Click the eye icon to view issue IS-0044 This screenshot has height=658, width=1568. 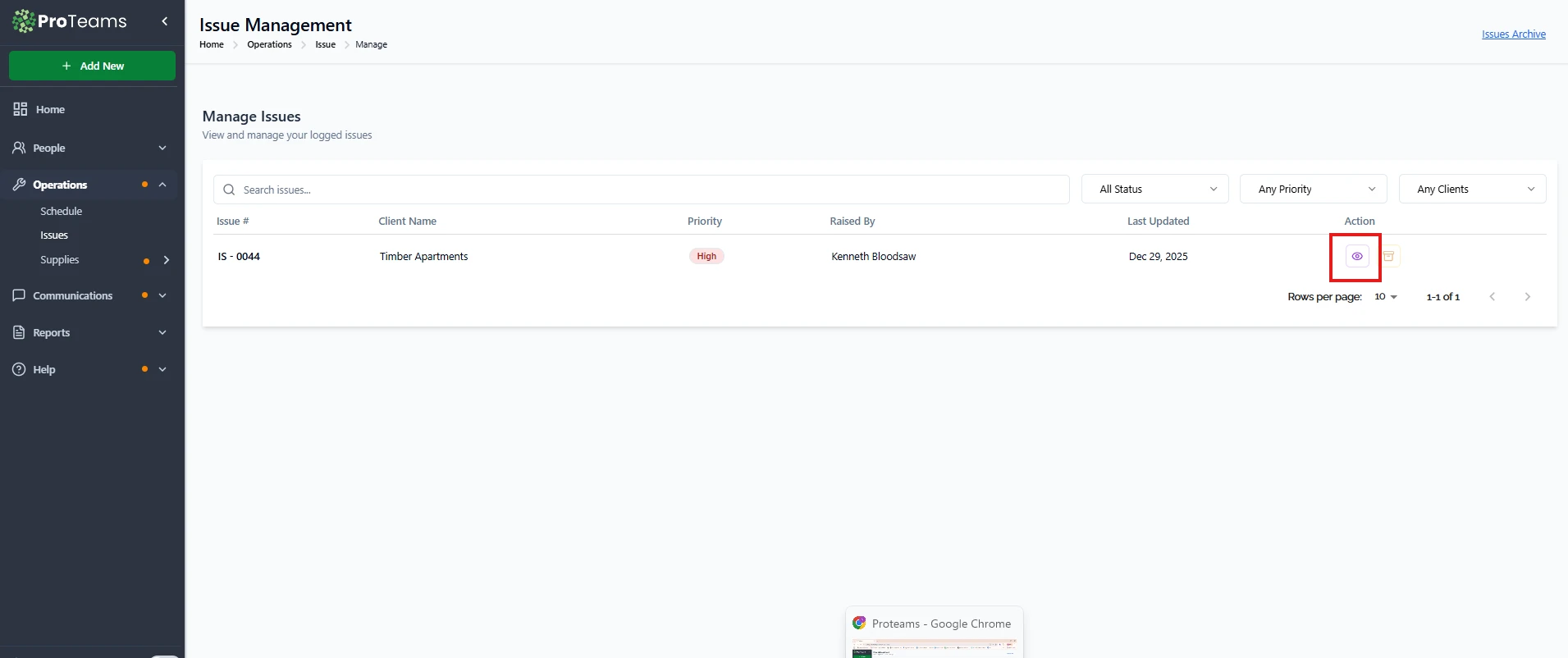point(1357,257)
